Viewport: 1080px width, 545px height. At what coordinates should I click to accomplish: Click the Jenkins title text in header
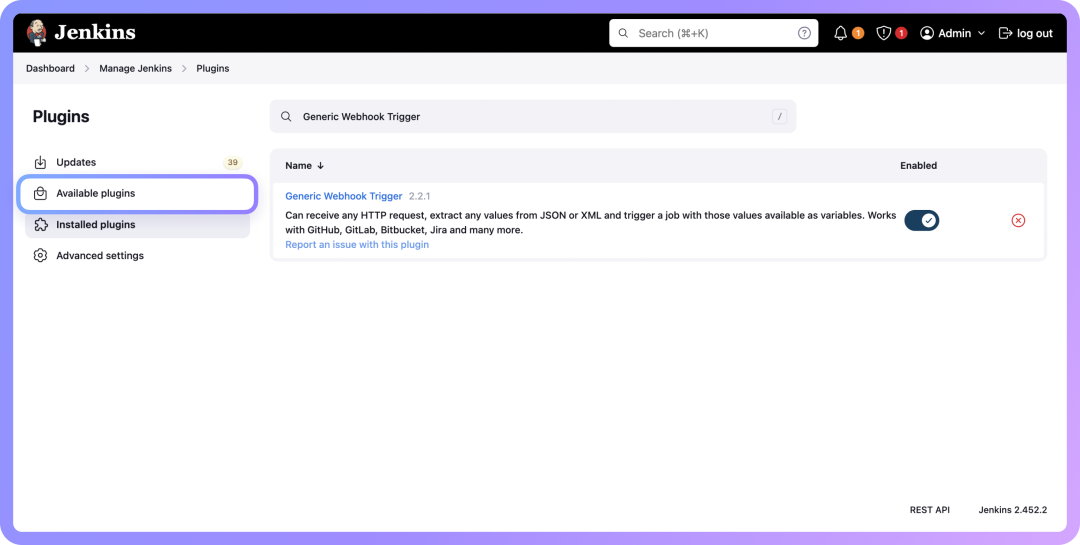(95, 32)
